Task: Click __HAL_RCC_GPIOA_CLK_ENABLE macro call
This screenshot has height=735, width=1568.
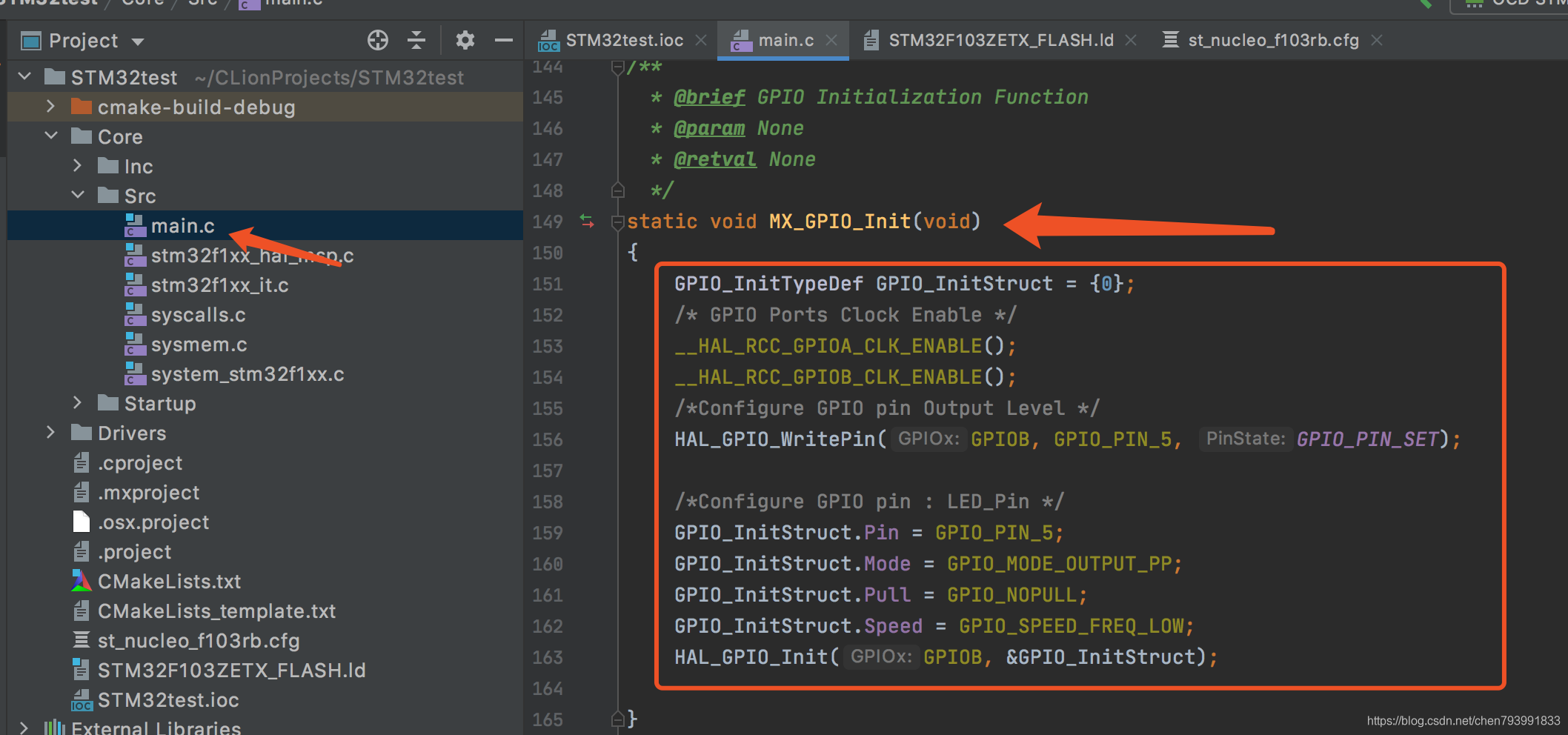Action: (x=828, y=346)
